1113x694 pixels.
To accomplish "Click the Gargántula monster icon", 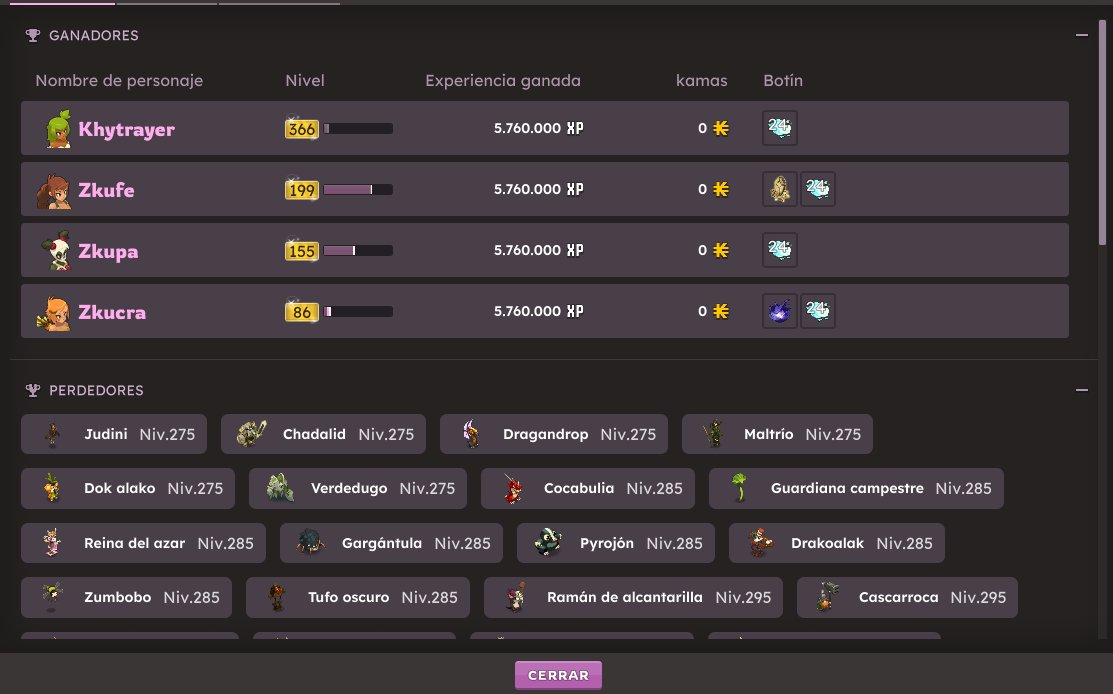I will (x=310, y=543).
